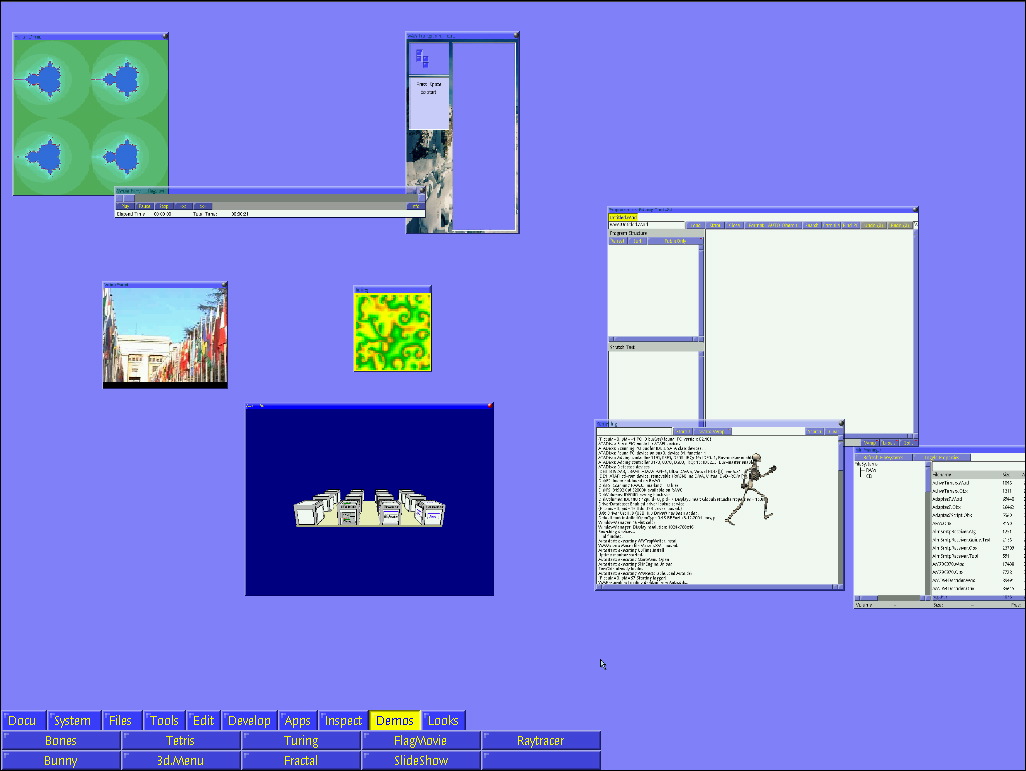Click the kernel log input field
1026x771 pixels.
tap(634, 431)
